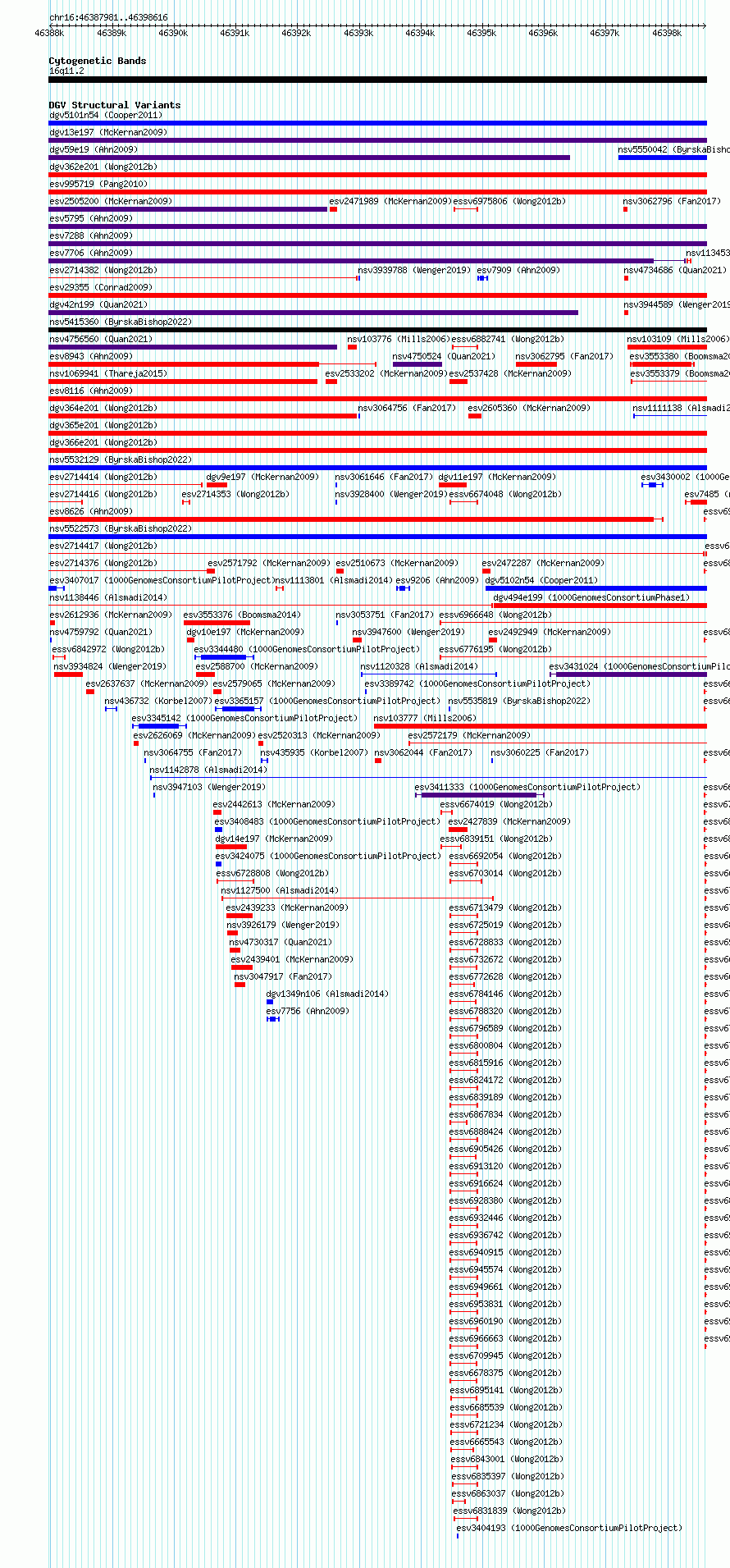Click the 46389k ruler tick label
Screen dimensions: 730x1568
112,33
